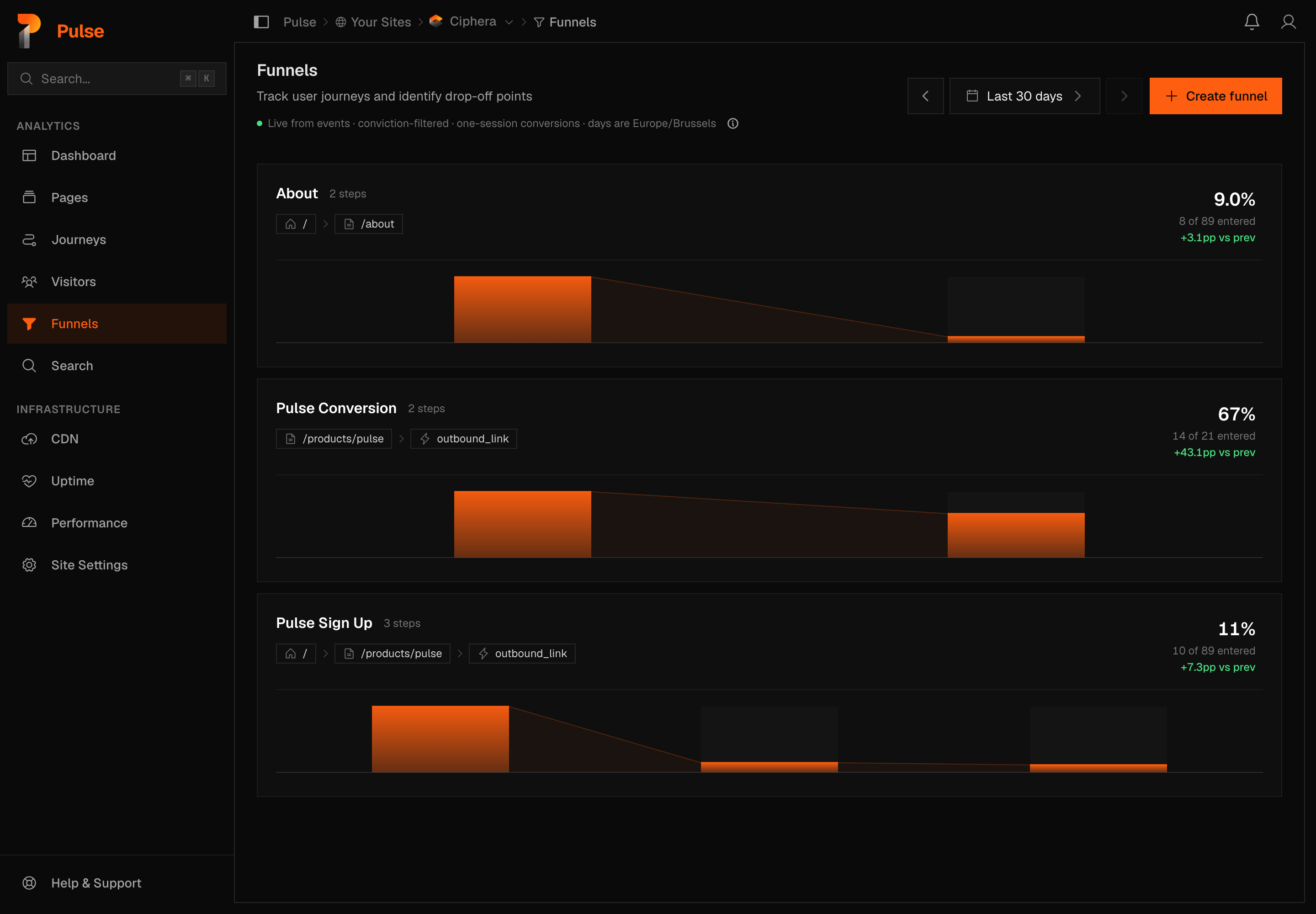The width and height of the screenshot is (1316, 914).
Task: Click second bar in Pulse Conversion chart
Action: [x=1016, y=535]
